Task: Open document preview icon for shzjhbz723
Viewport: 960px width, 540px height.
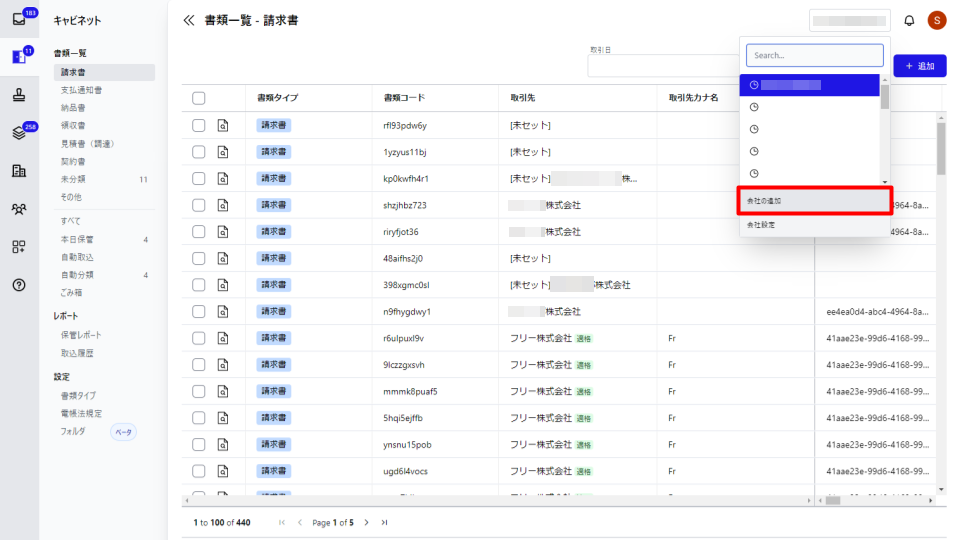Action: point(223,205)
